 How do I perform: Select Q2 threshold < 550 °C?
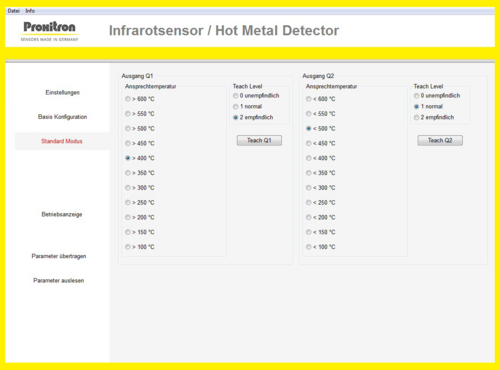pos(321,114)
